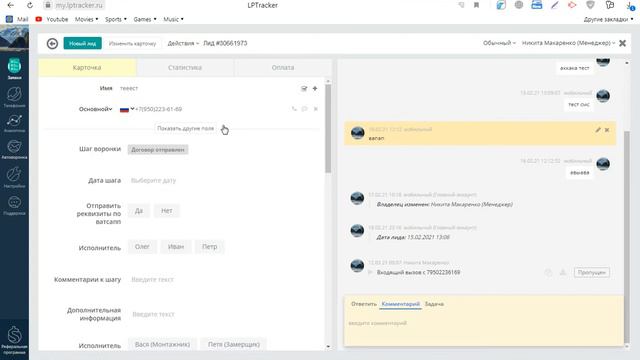Click the Новый лид button
This screenshot has height=360, width=640.
(x=82, y=43)
